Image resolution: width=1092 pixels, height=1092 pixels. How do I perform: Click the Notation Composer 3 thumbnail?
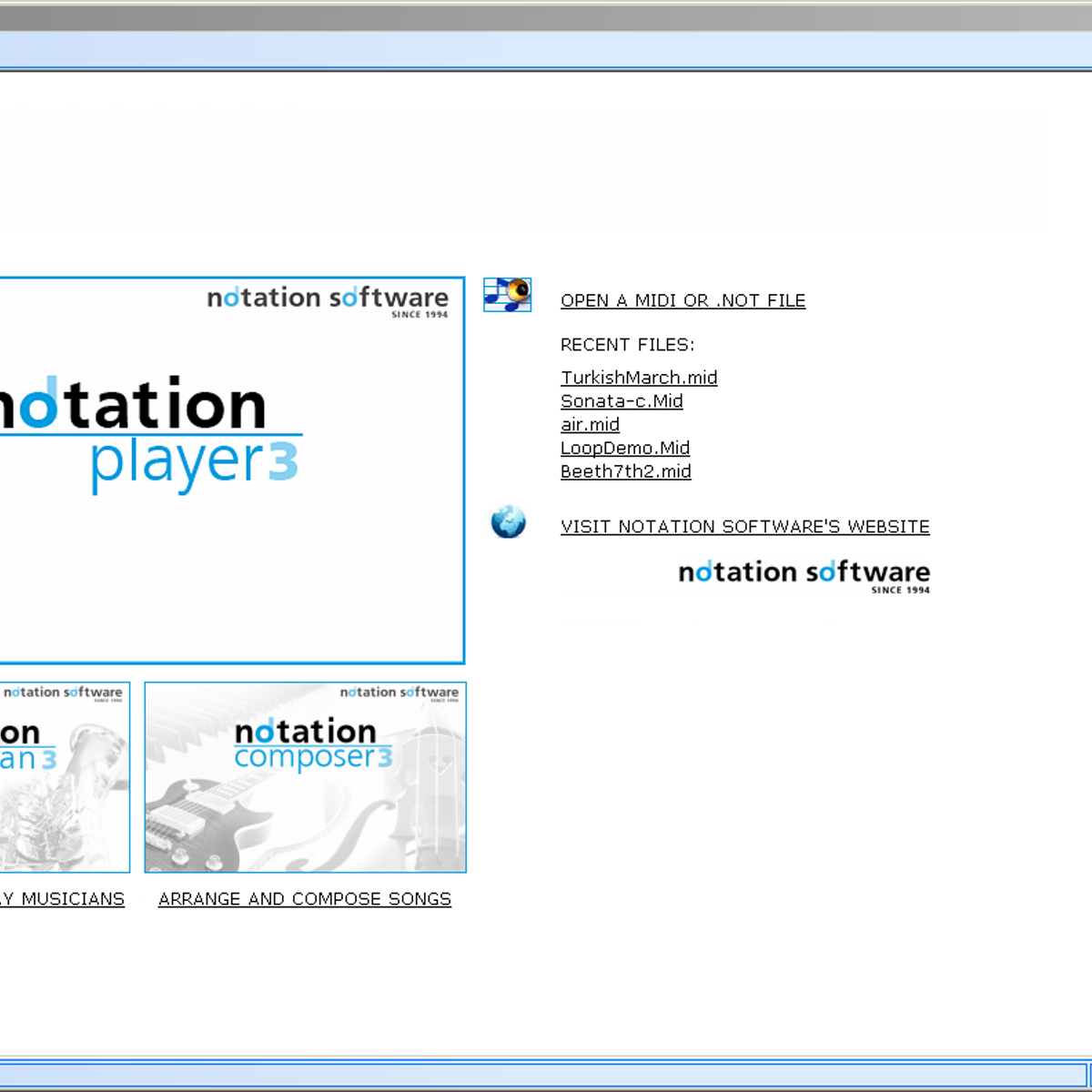tap(306, 777)
